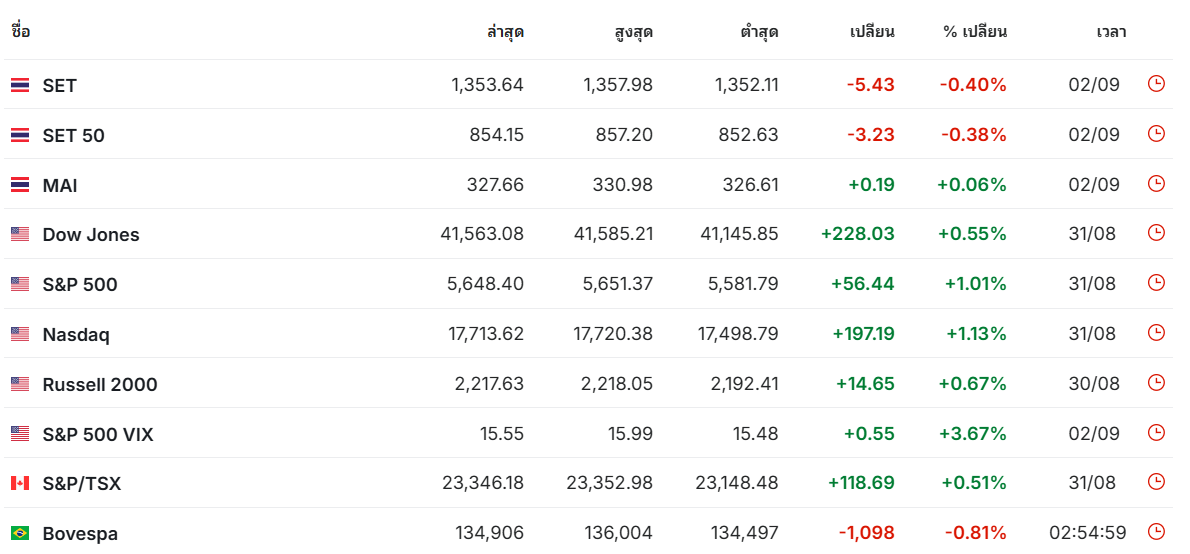
Task: Select the Nasdaq index name
Action: tap(76, 335)
